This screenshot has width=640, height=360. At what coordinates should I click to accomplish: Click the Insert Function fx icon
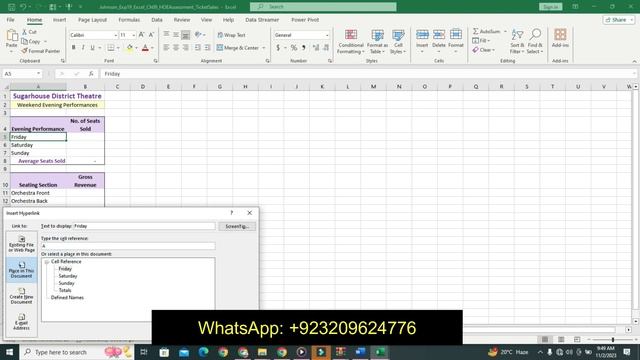pos(91,74)
